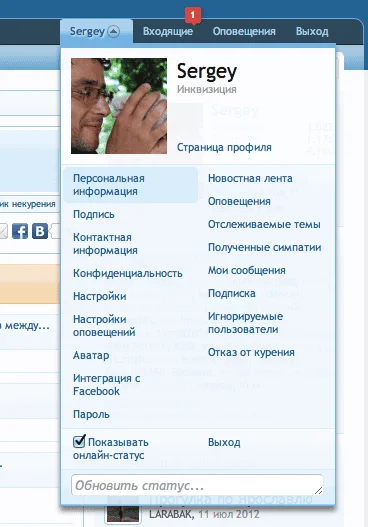Click Sergey's avatar photo
368x527 pixels.
click(119, 106)
